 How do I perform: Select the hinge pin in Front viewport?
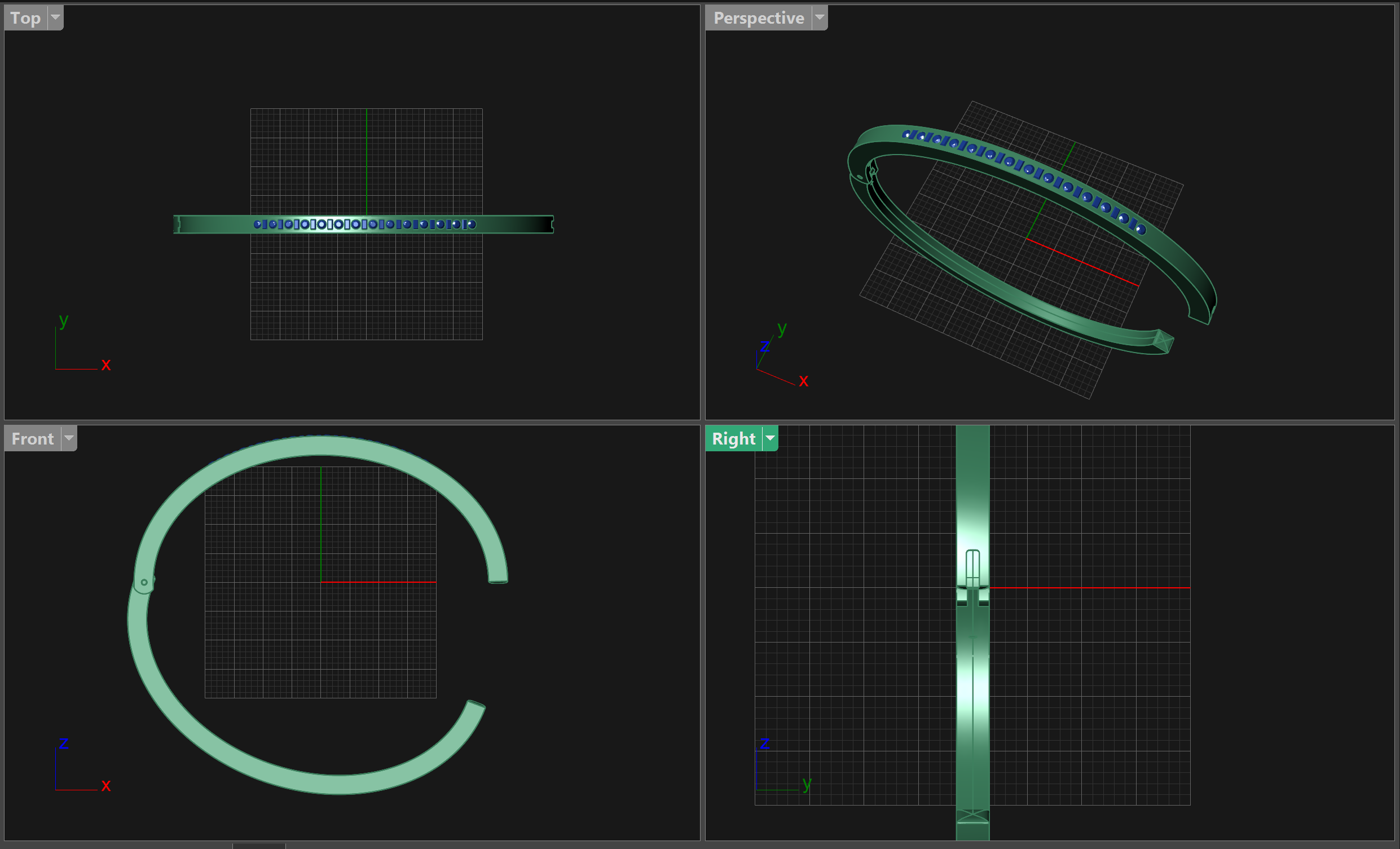[144, 582]
